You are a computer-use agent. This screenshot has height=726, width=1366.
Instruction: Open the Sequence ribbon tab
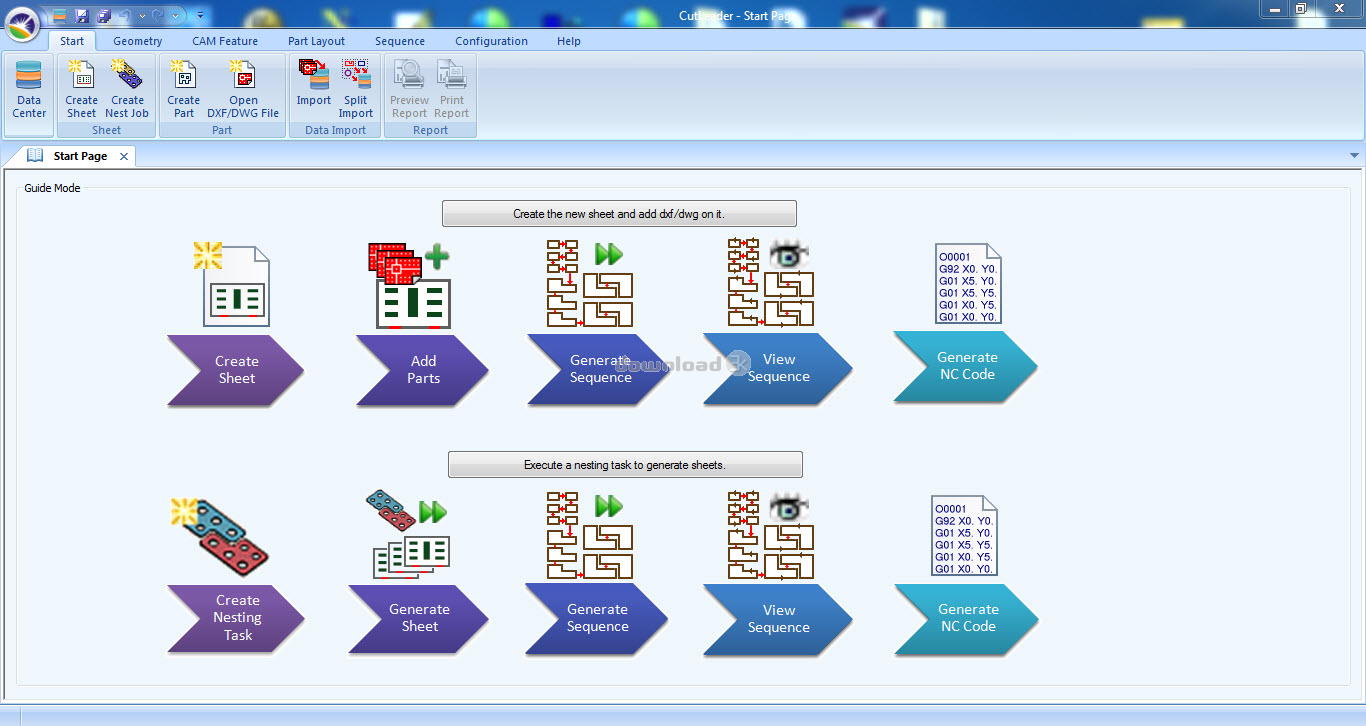(x=400, y=41)
